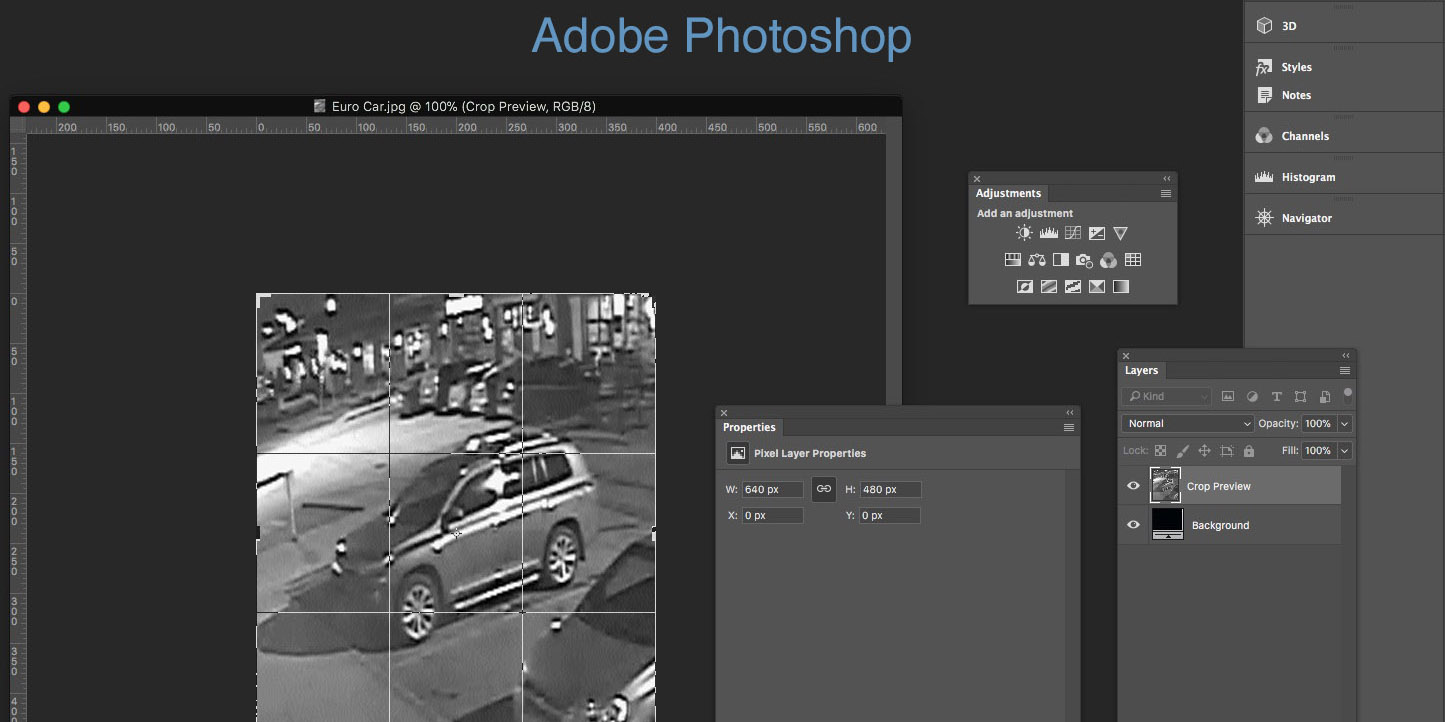Screen dimensions: 1445x722
Task: Add a Brightness/Contrast adjustment
Action: pos(1024,233)
